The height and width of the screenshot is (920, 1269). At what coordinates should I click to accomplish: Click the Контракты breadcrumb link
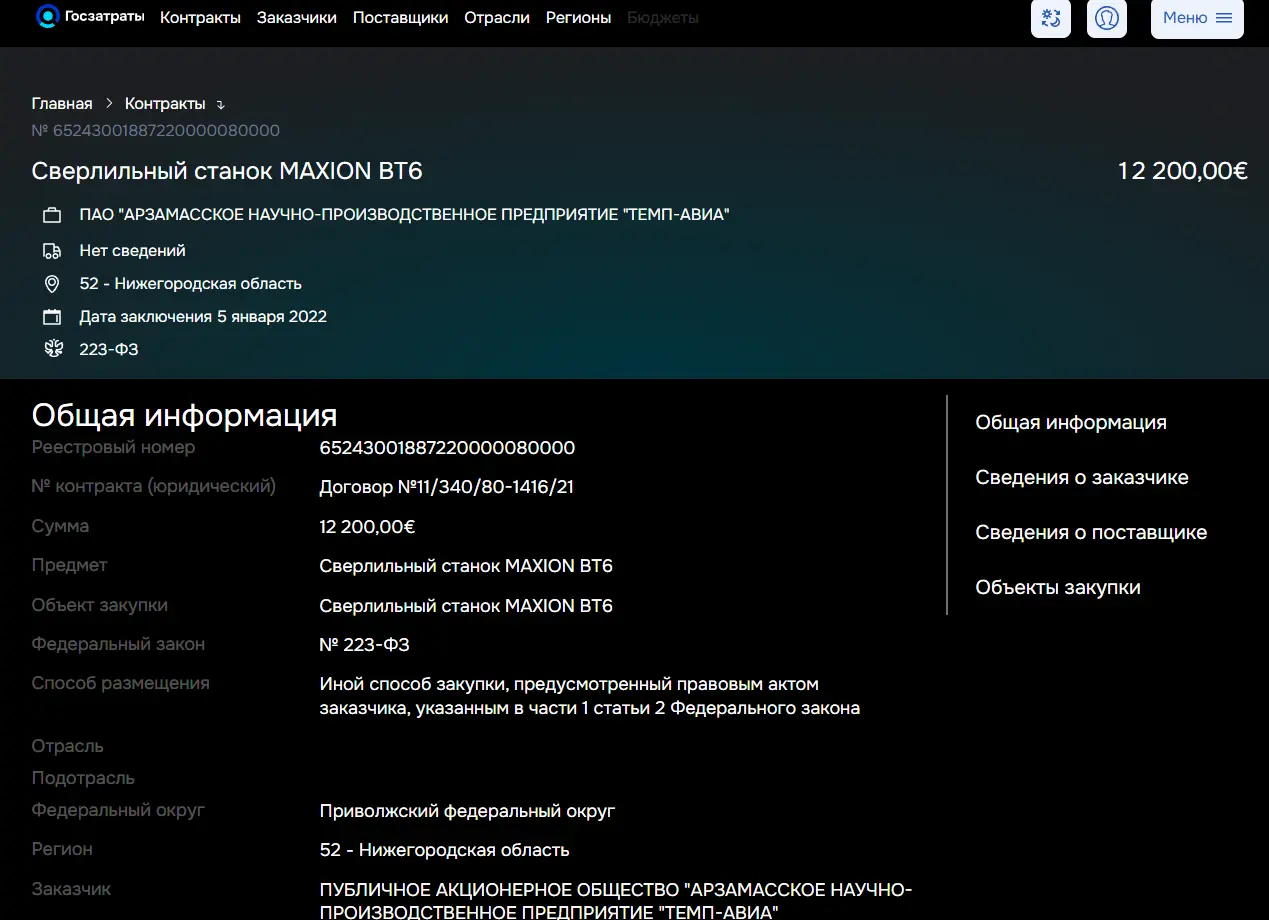pyautogui.click(x=165, y=104)
